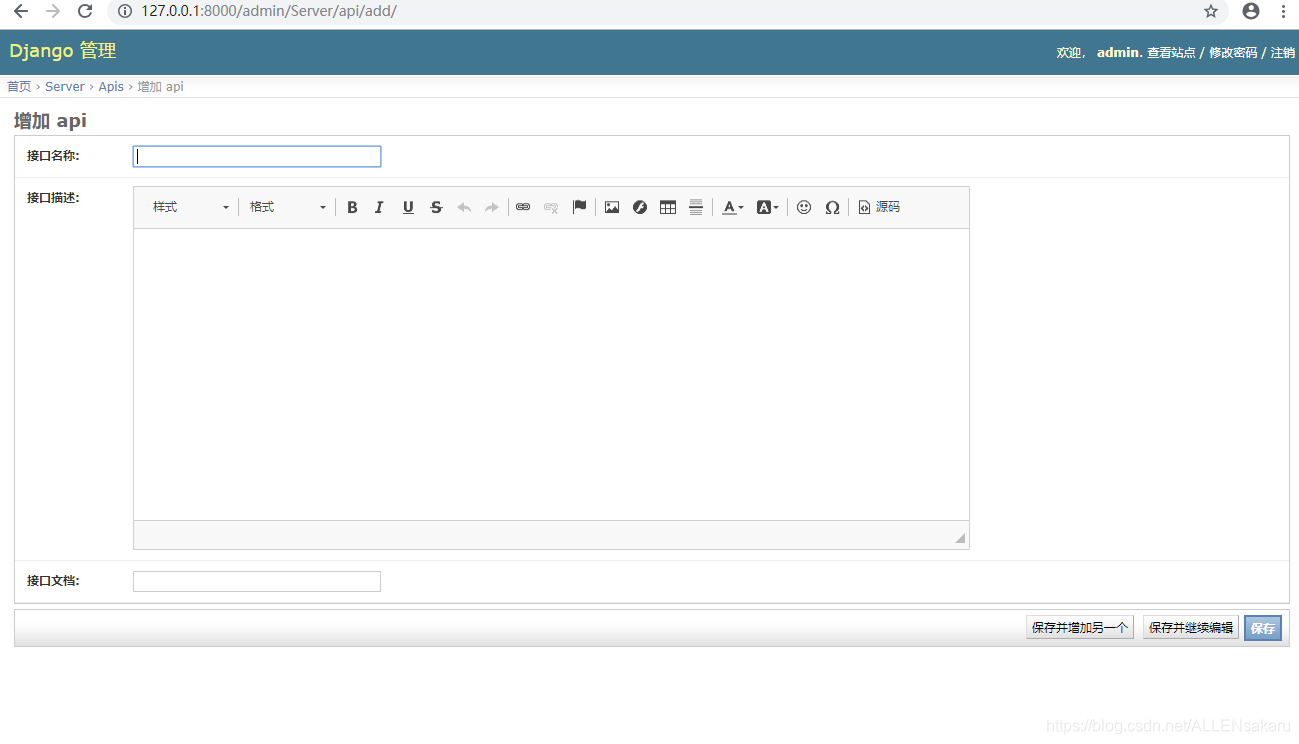The height and width of the screenshot is (744, 1299).
Task: Switch editor to source code view (源码)
Action: point(879,207)
